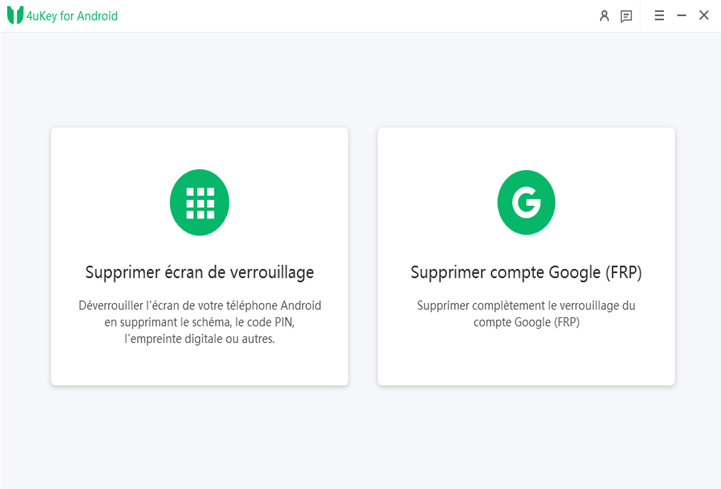Select the "Supprimer compte Google (FRP)" heading
The width and height of the screenshot is (721, 489).
(526, 272)
